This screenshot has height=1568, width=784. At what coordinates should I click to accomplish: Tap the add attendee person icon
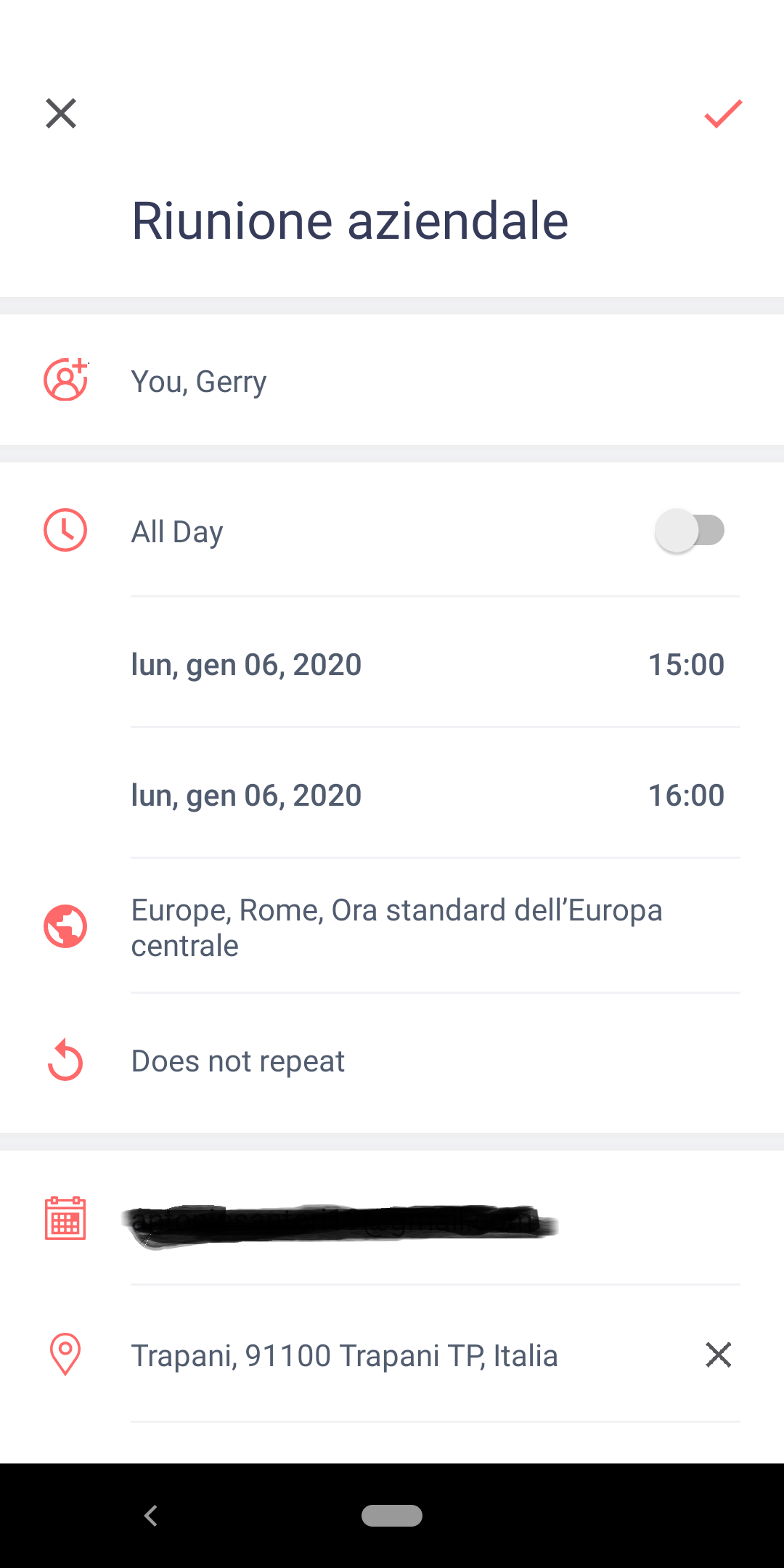(65, 380)
